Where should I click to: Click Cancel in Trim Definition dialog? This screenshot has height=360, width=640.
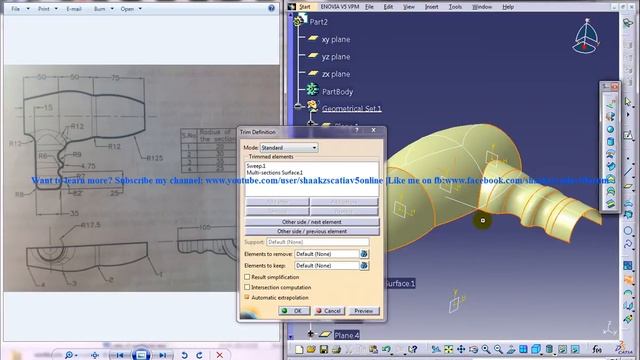click(329, 311)
